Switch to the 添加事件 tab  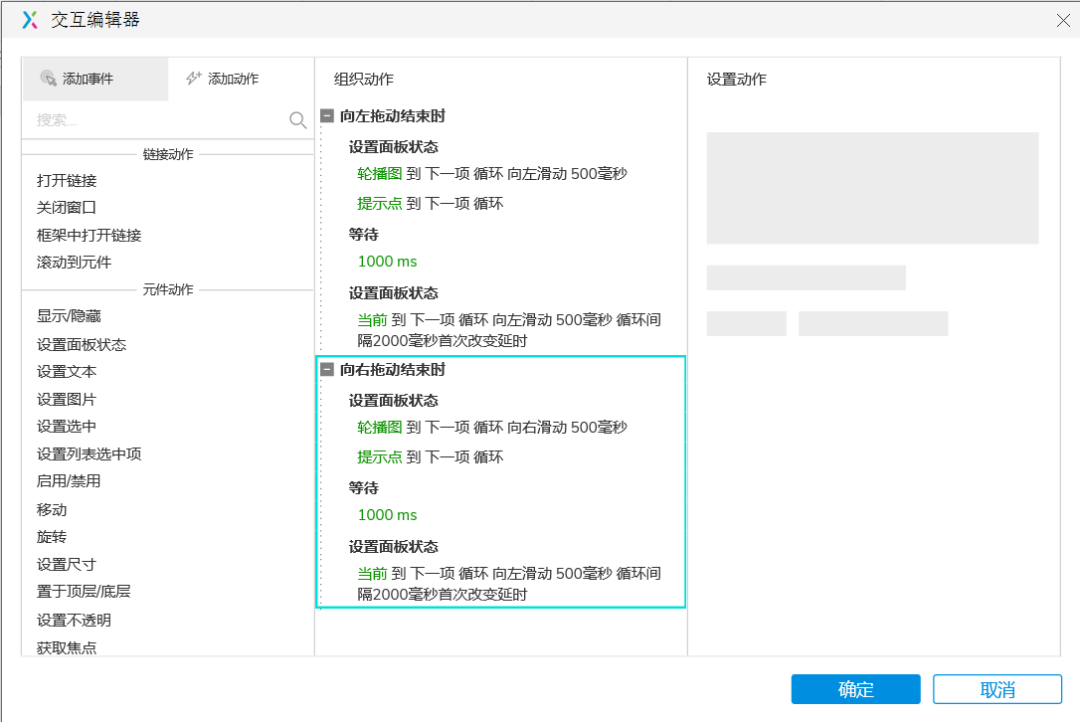click(96, 79)
